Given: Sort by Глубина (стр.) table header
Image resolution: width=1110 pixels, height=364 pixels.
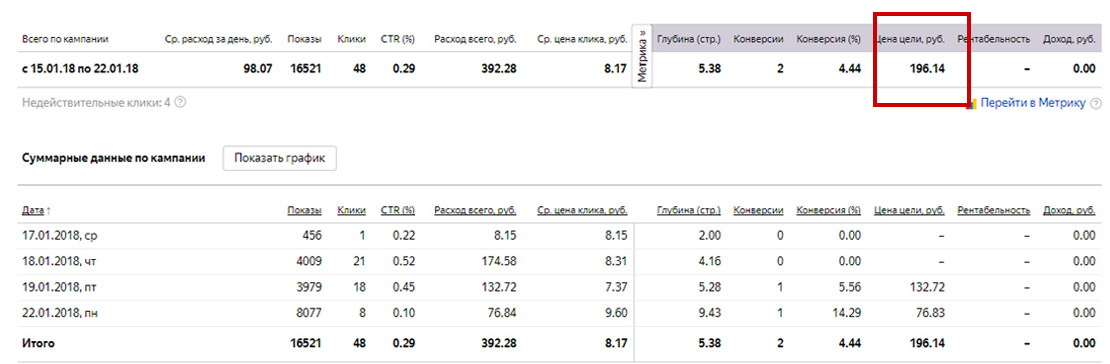Looking at the screenshot, I should (x=689, y=210).
